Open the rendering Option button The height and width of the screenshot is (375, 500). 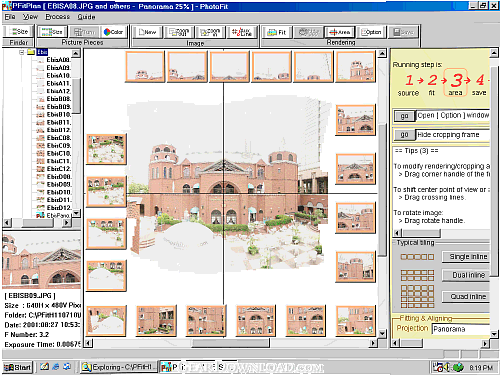point(371,32)
